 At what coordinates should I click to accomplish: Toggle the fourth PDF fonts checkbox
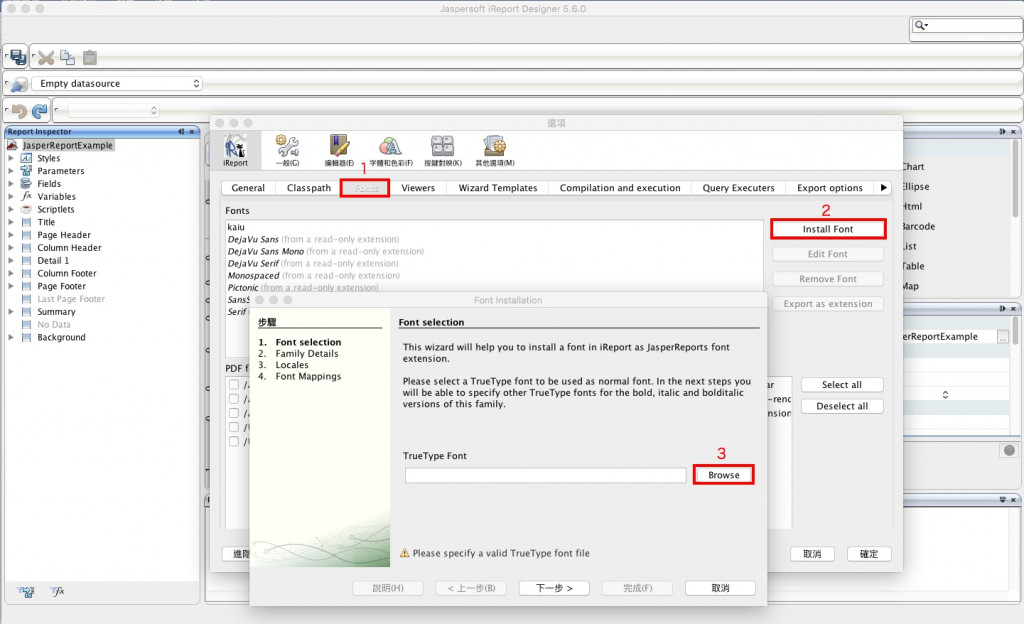(x=234, y=427)
